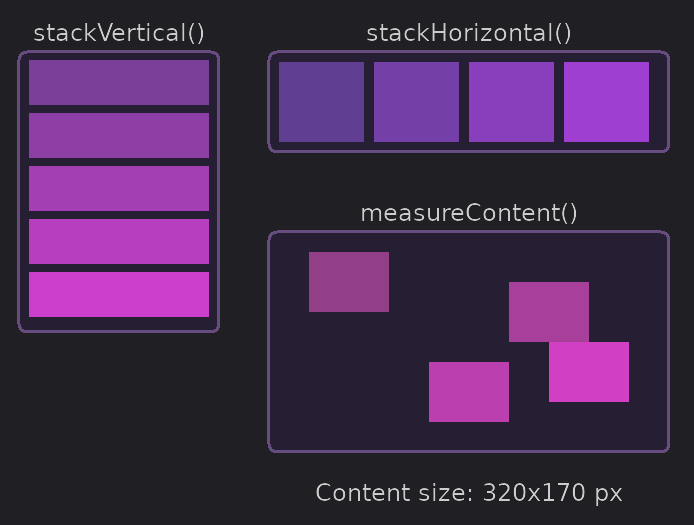Select the darkest indigo square in stackHorizontal
This screenshot has height=525, width=694.
321,102
